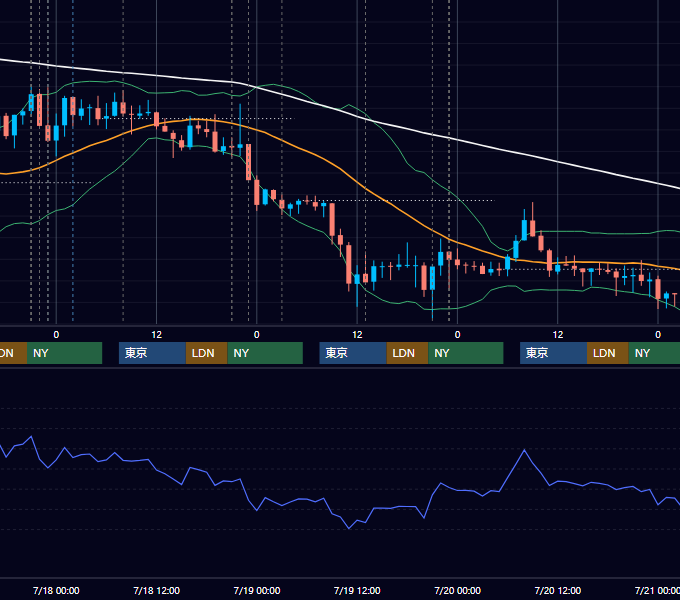Click the 7/18 12:00 date label

[156, 590]
